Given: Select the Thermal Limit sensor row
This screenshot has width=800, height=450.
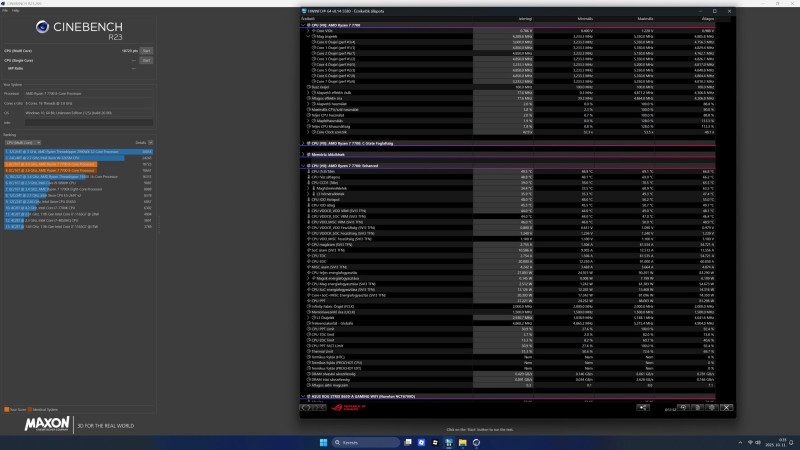Looking at the screenshot, I should tap(508, 352).
